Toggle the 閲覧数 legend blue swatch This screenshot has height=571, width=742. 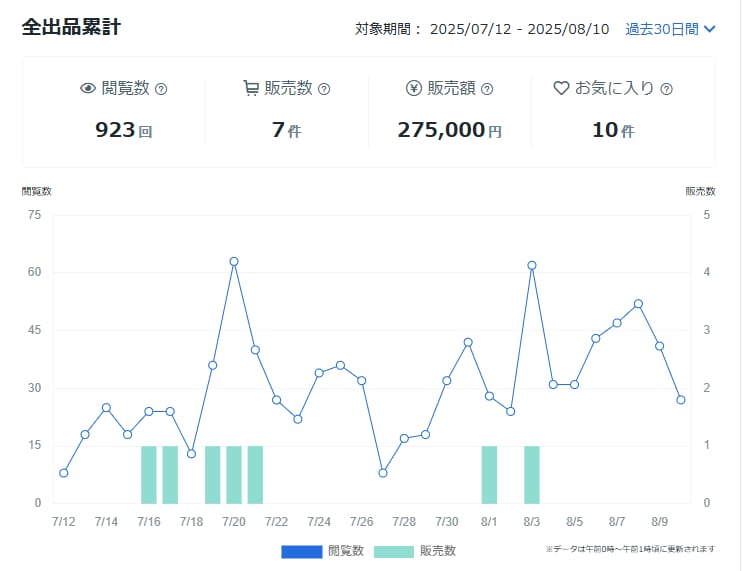(x=301, y=552)
